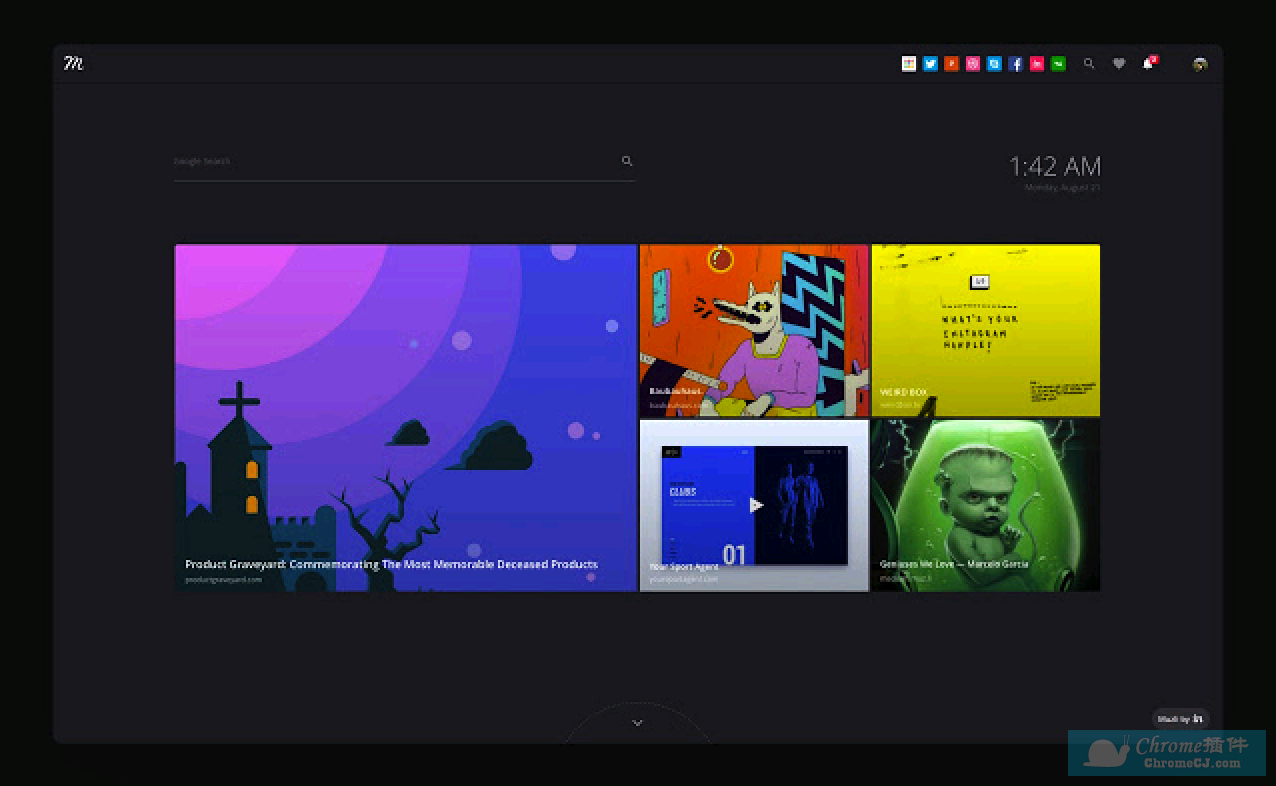Open the orange Product Hunt shortcut
Screen dimensions: 1276x786
[x=951, y=64]
